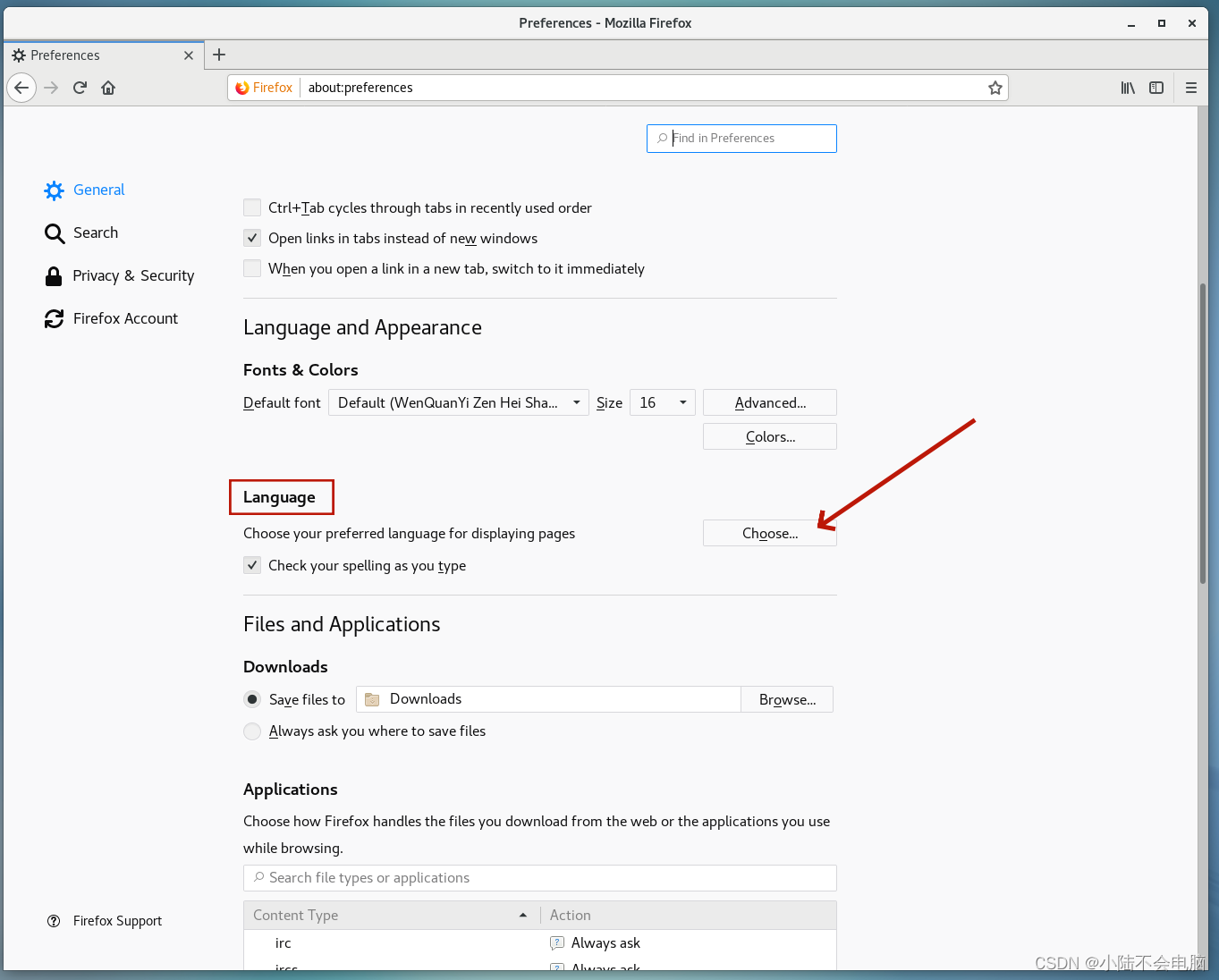Select Always ask where to save files
This screenshot has height=980, width=1219.
tap(252, 731)
